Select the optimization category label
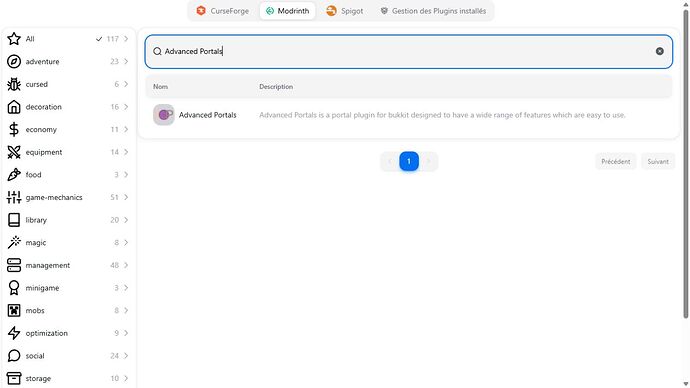The width and height of the screenshot is (690, 388). point(47,333)
